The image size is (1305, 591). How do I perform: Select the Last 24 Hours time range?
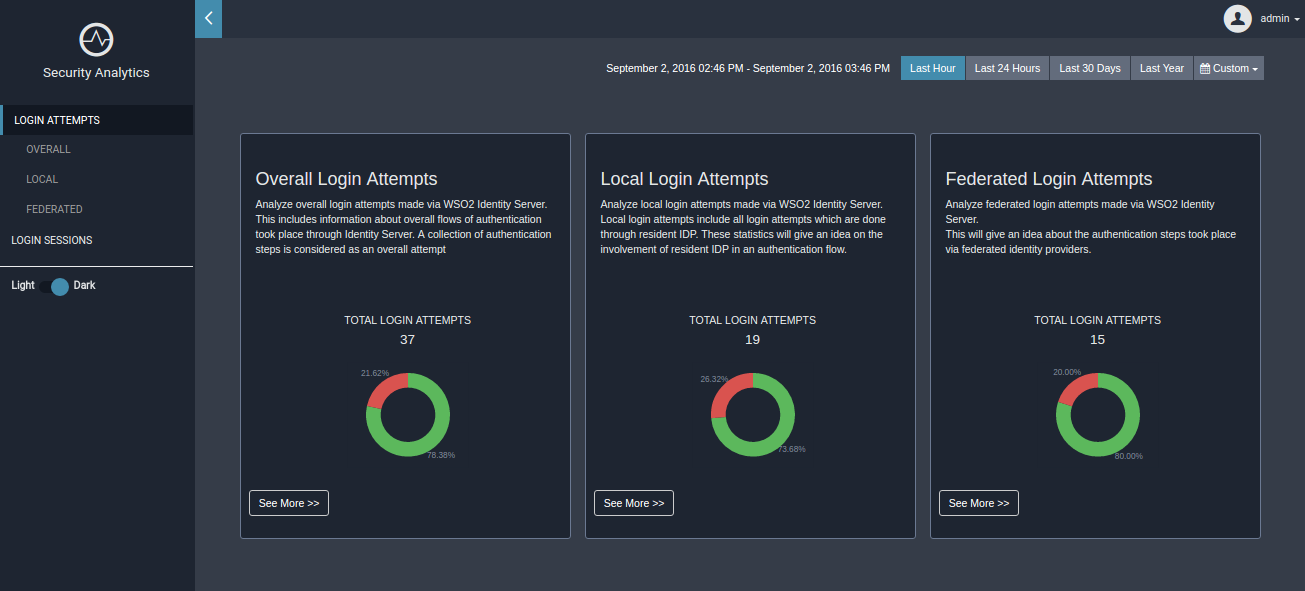pyautogui.click(x=1007, y=69)
